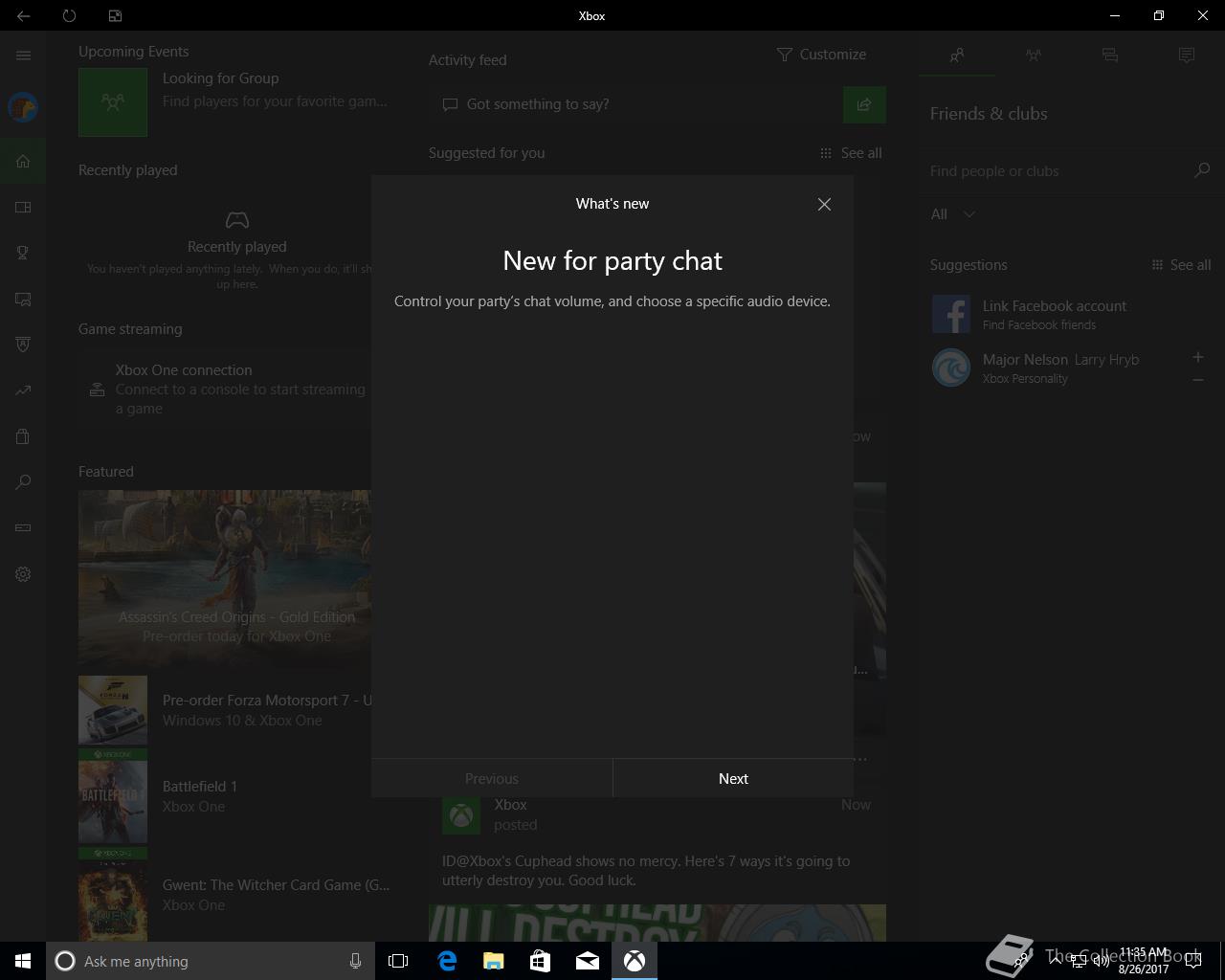1225x980 pixels.
Task: Open Action Center notification icon
Action: pos(1193,961)
